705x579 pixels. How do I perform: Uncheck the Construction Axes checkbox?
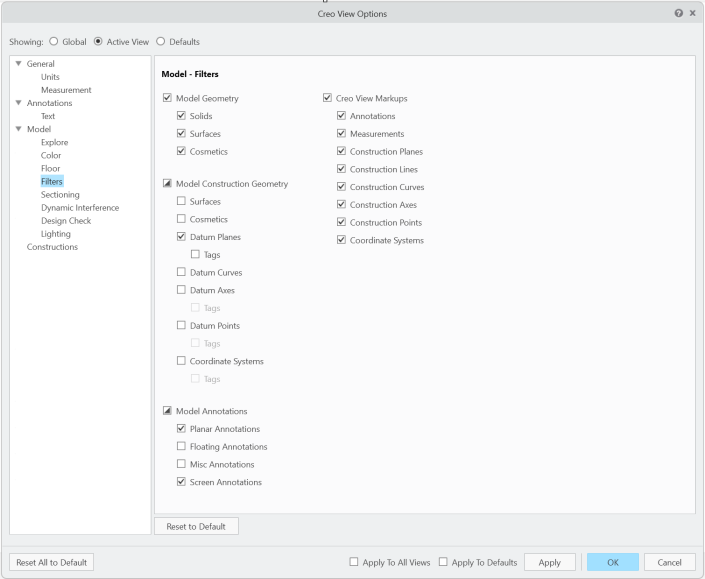341,204
